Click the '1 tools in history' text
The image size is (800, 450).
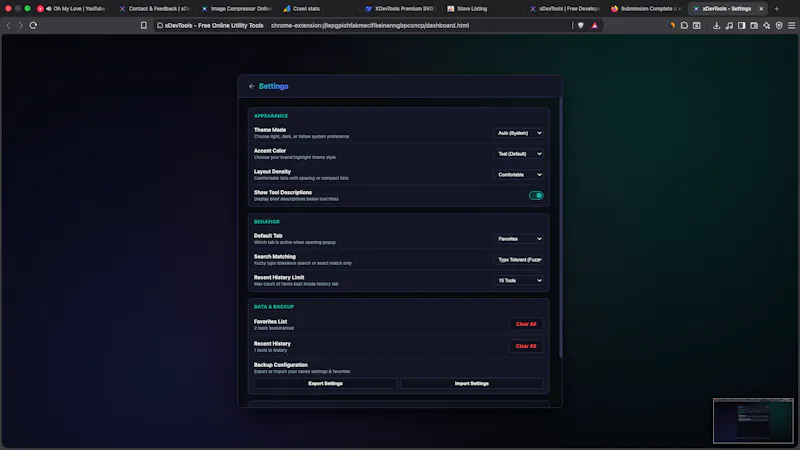click(270, 350)
